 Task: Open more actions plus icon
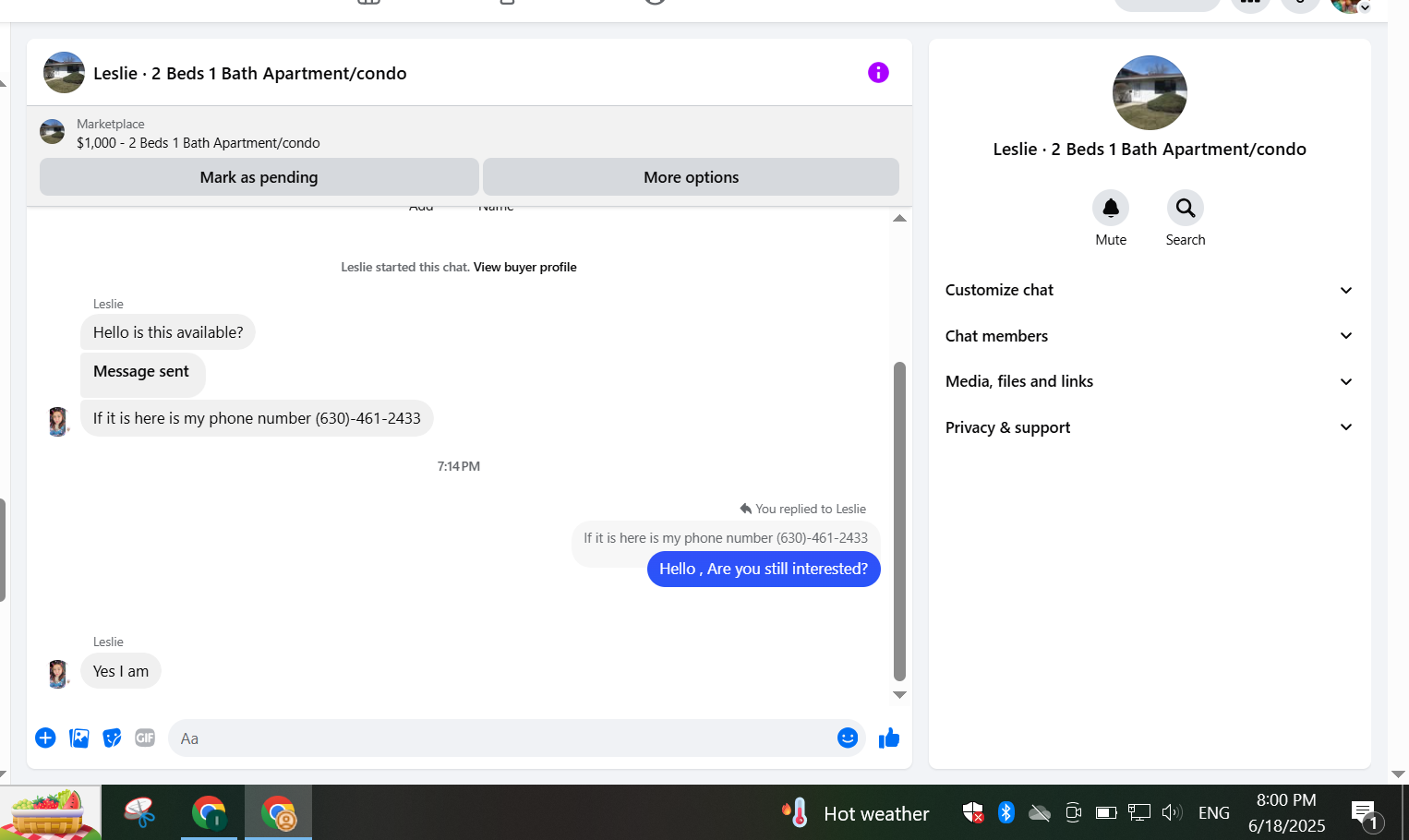[45, 738]
